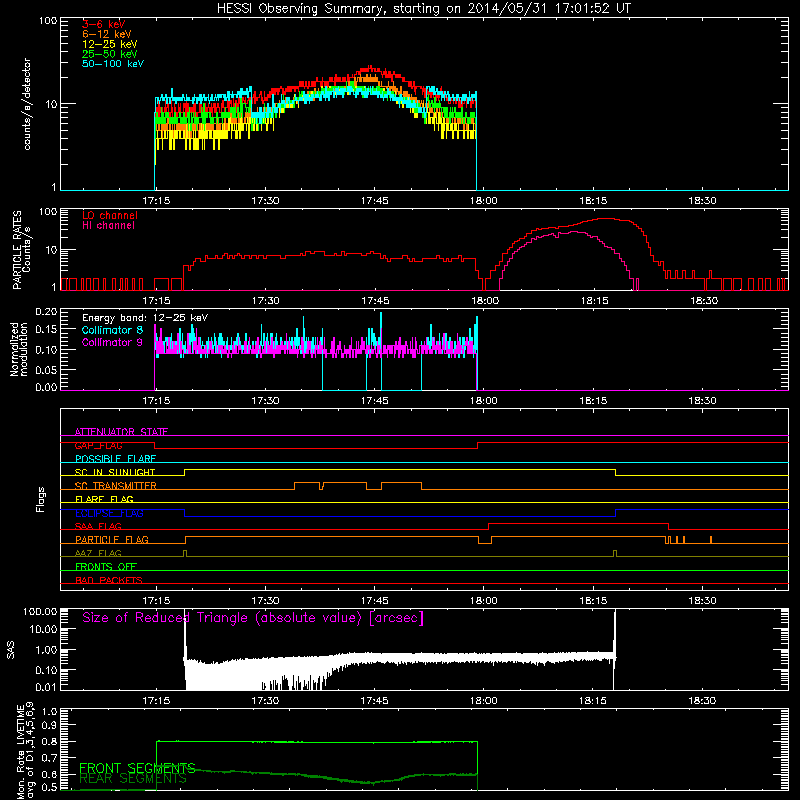Viewport: 800px width, 800px height.
Task: Click the 0.20 tick on modulation axis
Action: 46,312
